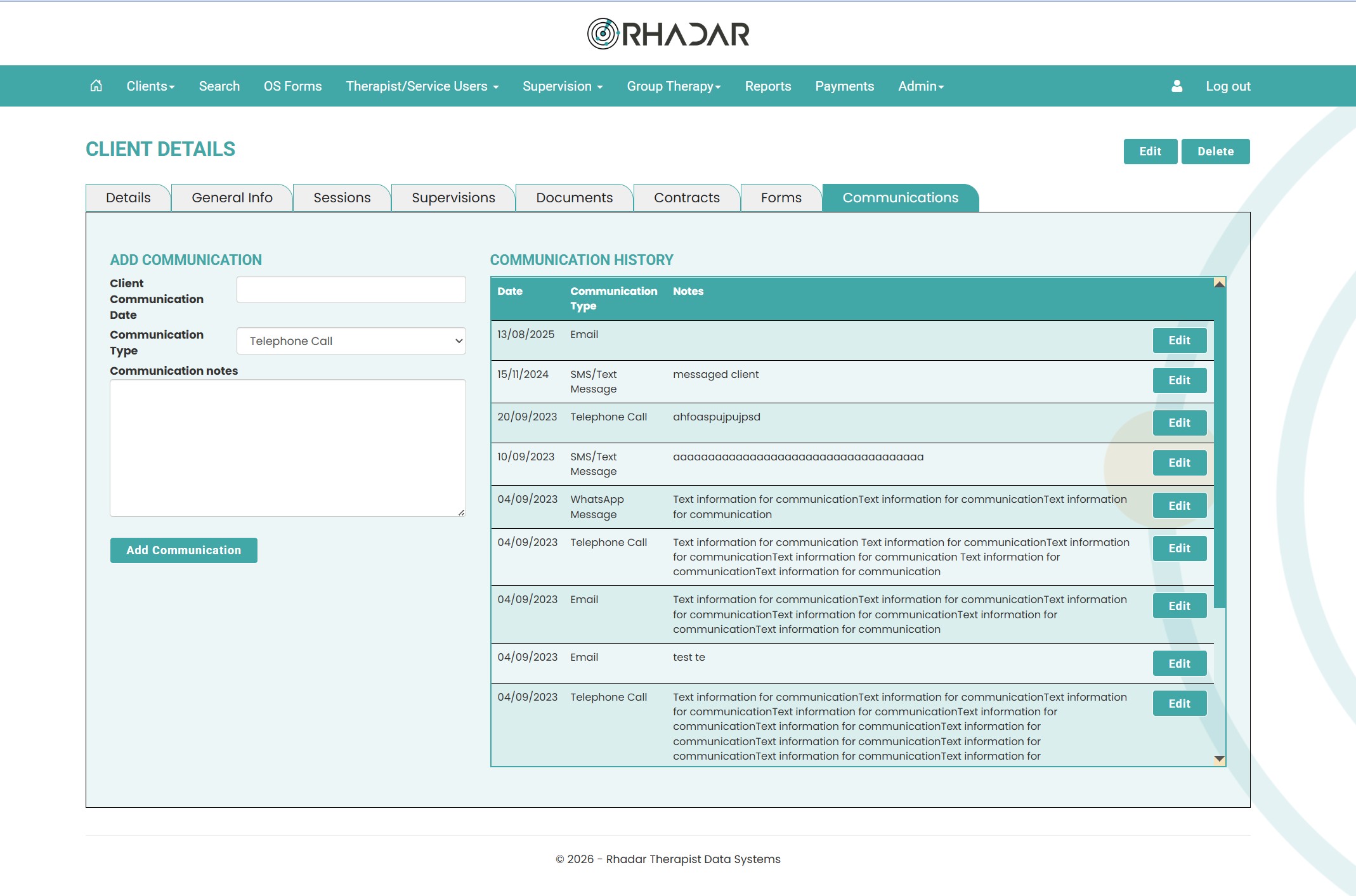Click the 10/09/2023 date cell
Screen dimensions: 1356x896
[x=526, y=457]
